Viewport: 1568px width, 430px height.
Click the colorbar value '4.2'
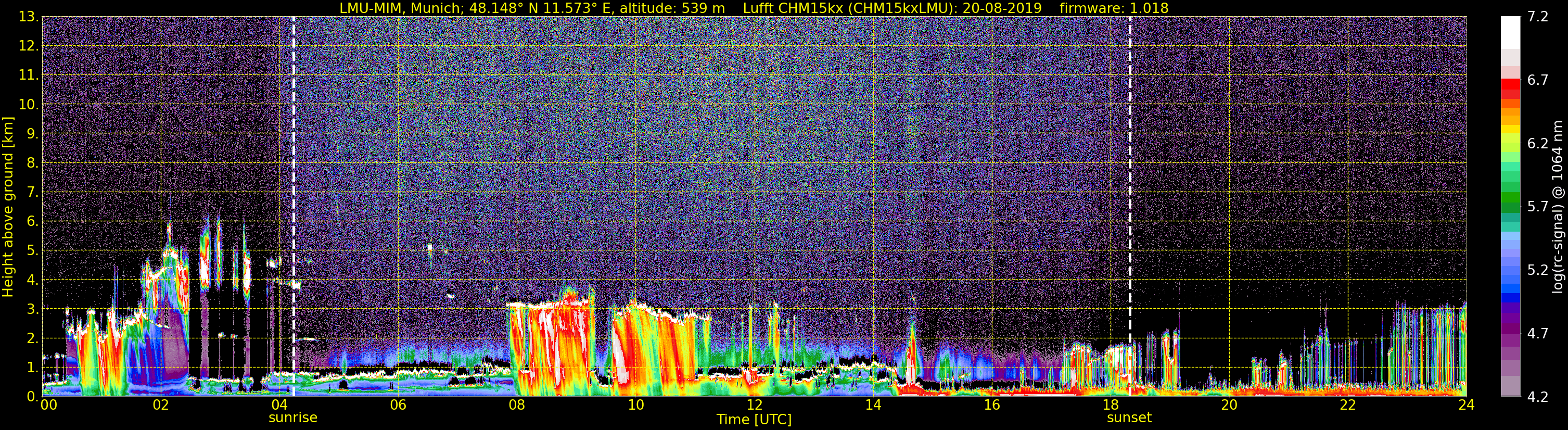click(x=1538, y=397)
